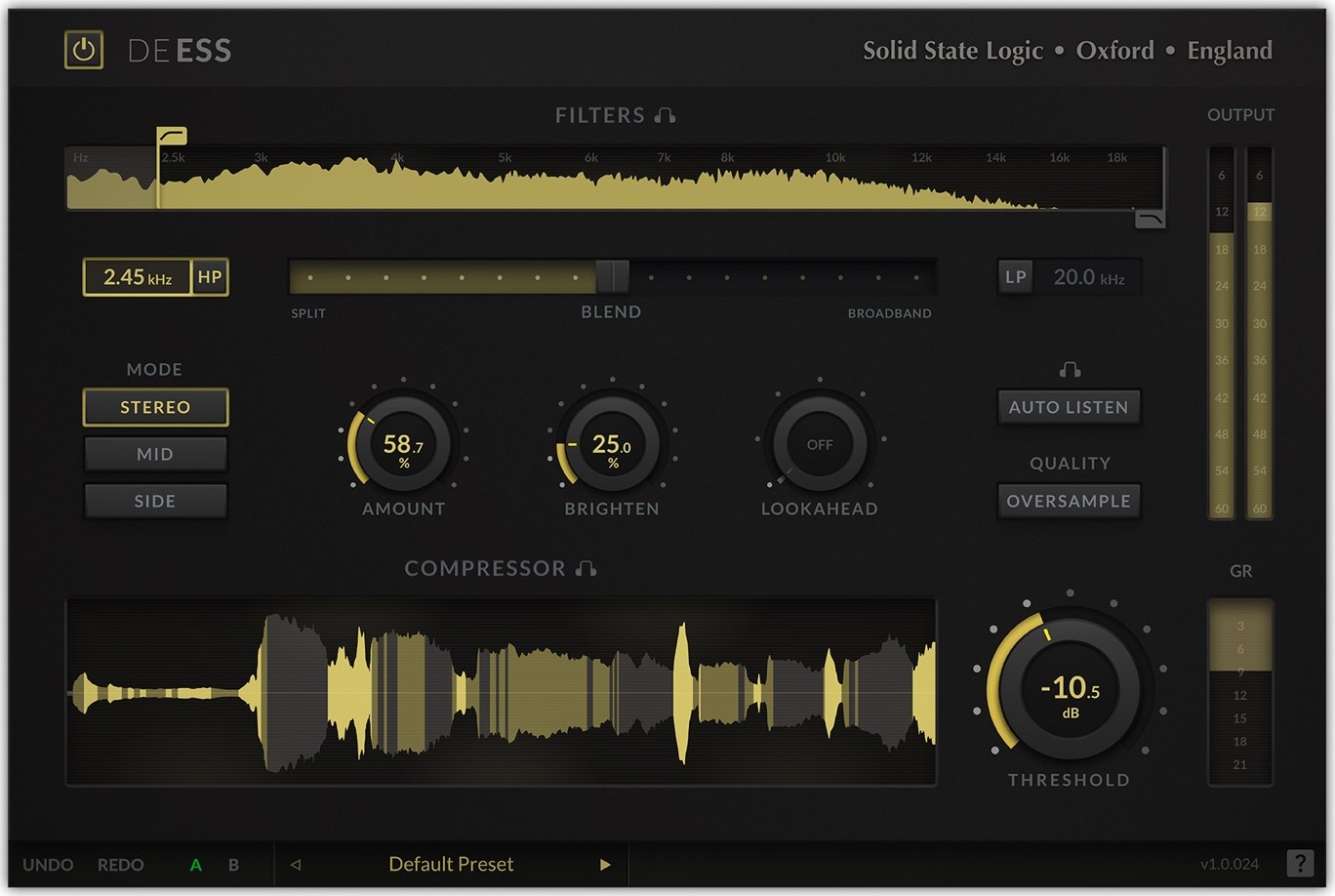Click the OUTPUT level meter

click(x=1240, y=333)
